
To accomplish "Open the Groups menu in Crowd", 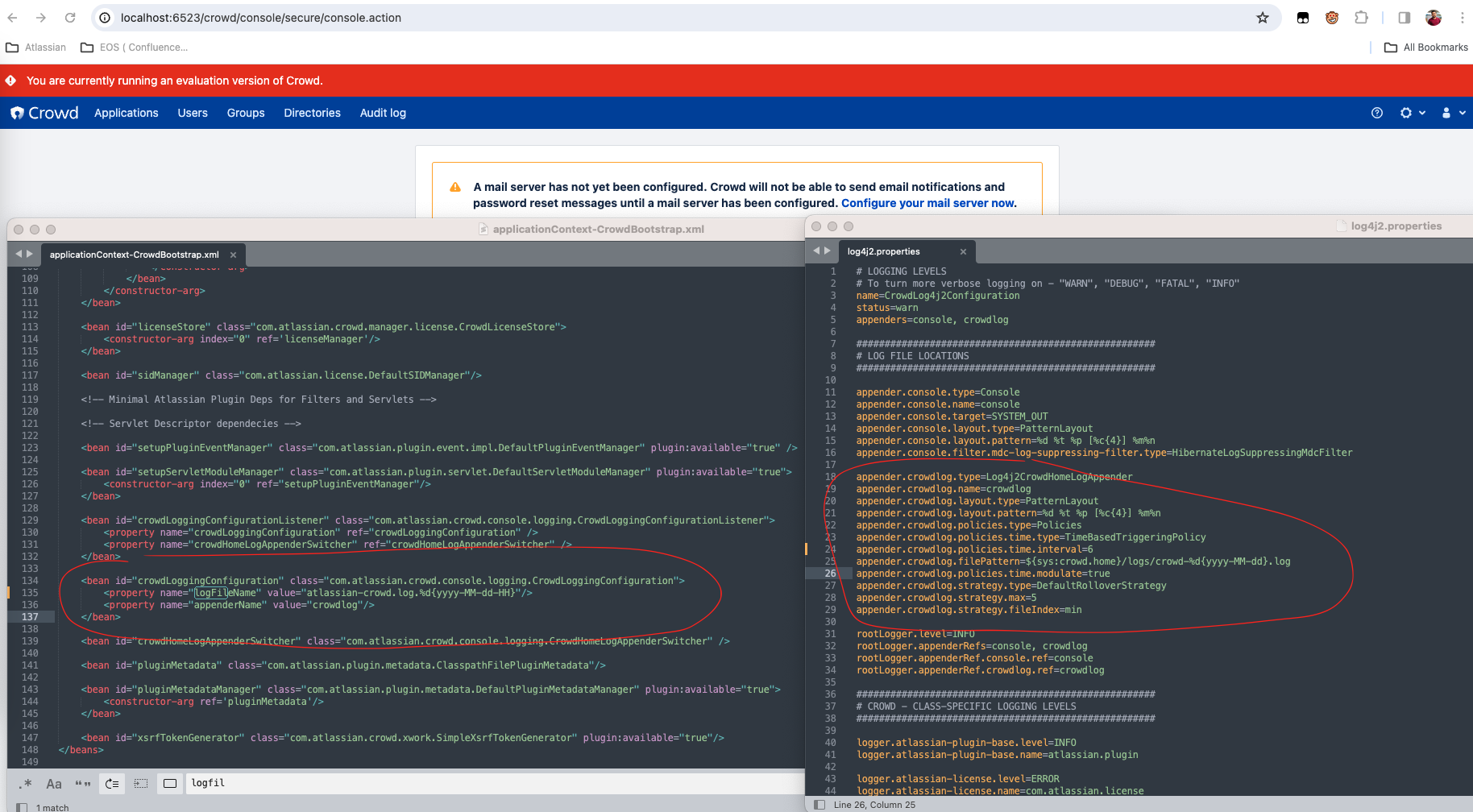I will click(x=246, y=113).
